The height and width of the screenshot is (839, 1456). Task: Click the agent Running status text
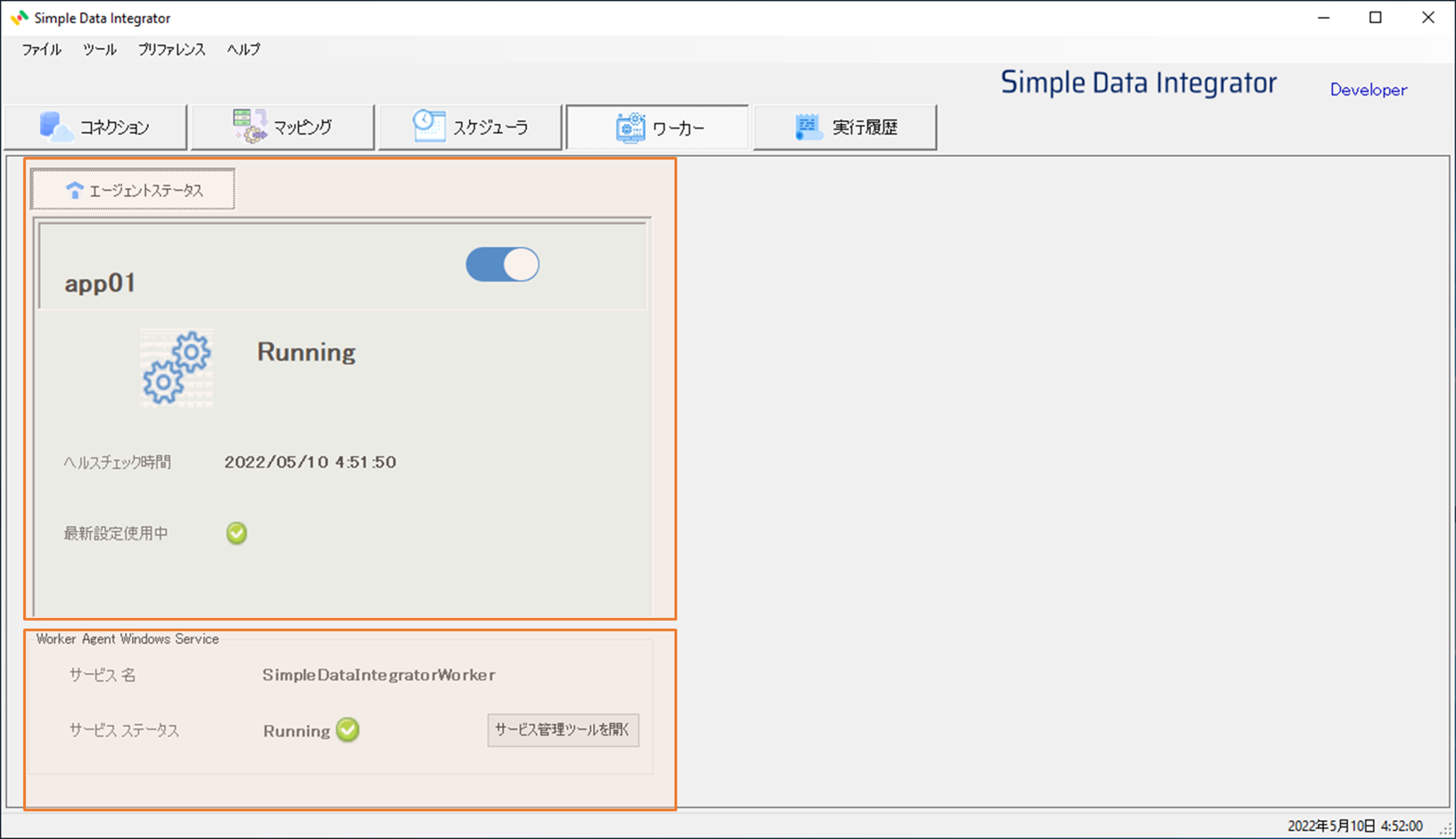point(307,352)
